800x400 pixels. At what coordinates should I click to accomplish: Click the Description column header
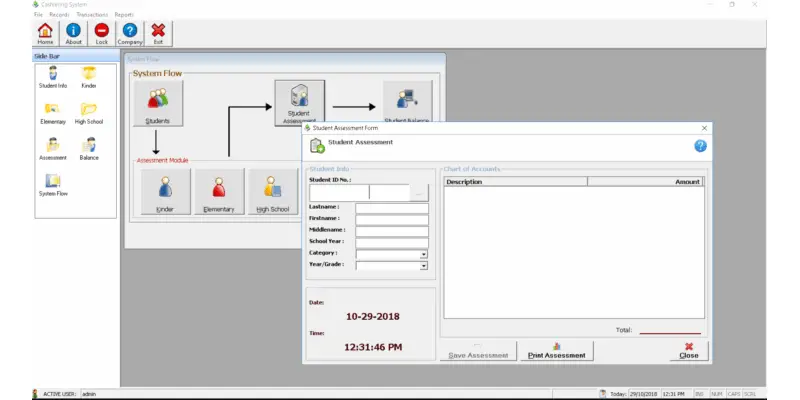pos(515,182)
